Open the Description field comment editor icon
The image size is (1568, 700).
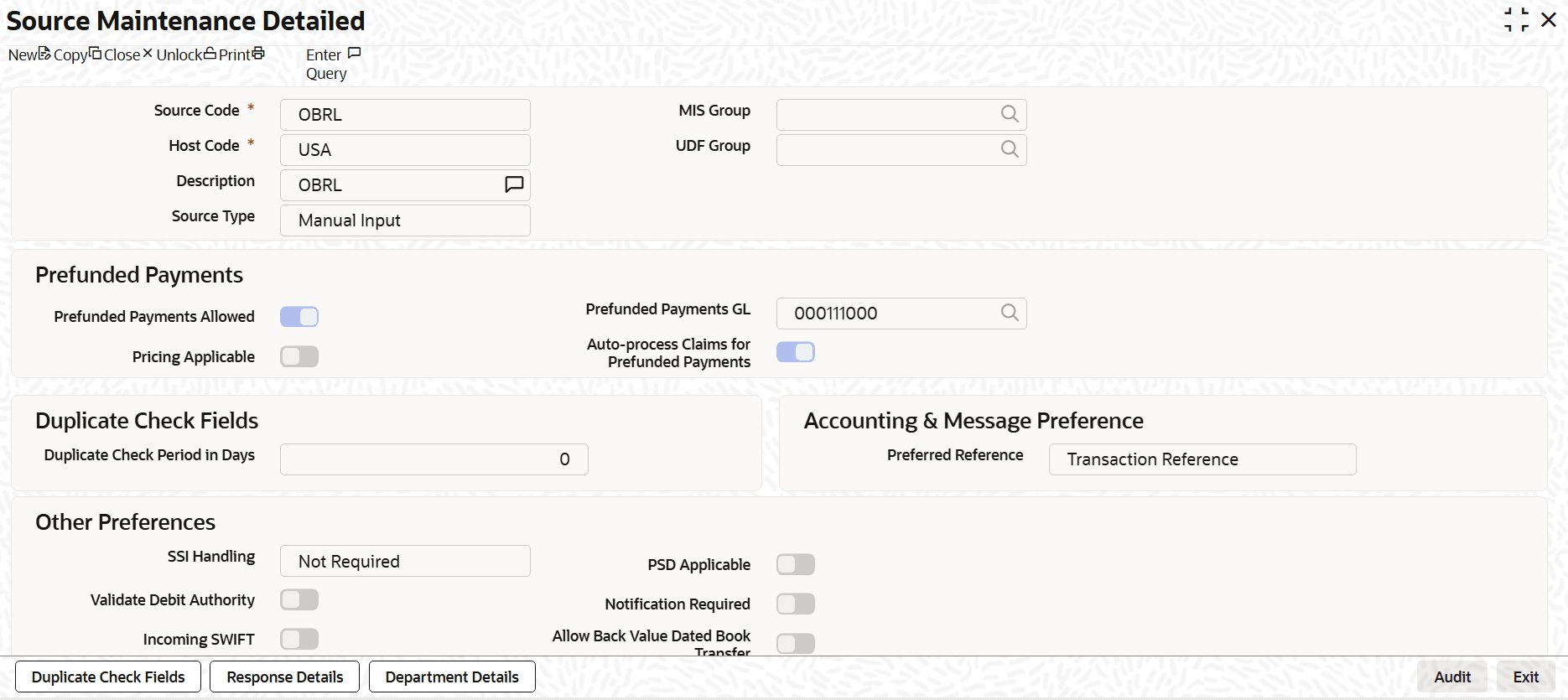tap(514, 184)
